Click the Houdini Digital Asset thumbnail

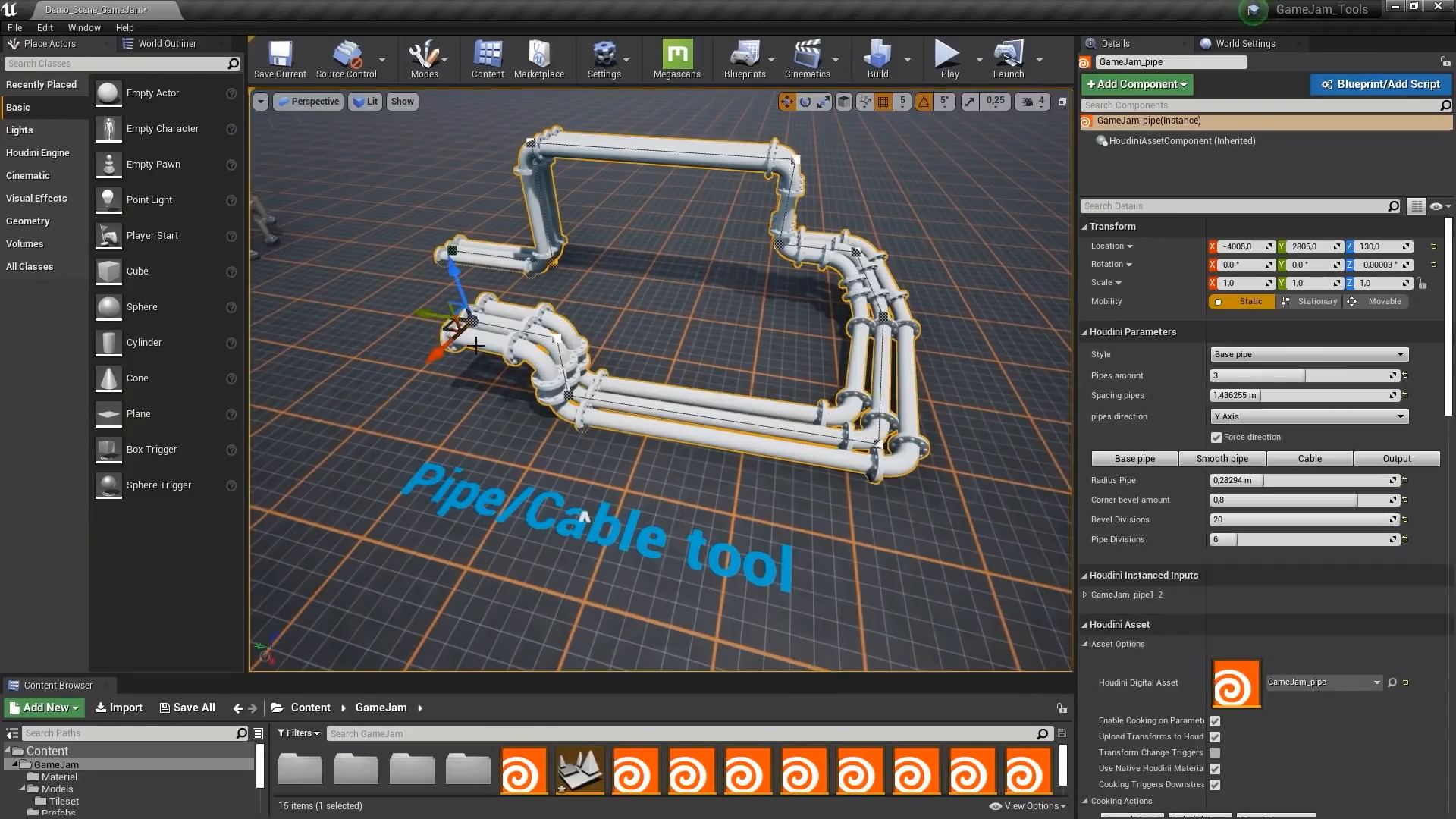coord(1236,683)
